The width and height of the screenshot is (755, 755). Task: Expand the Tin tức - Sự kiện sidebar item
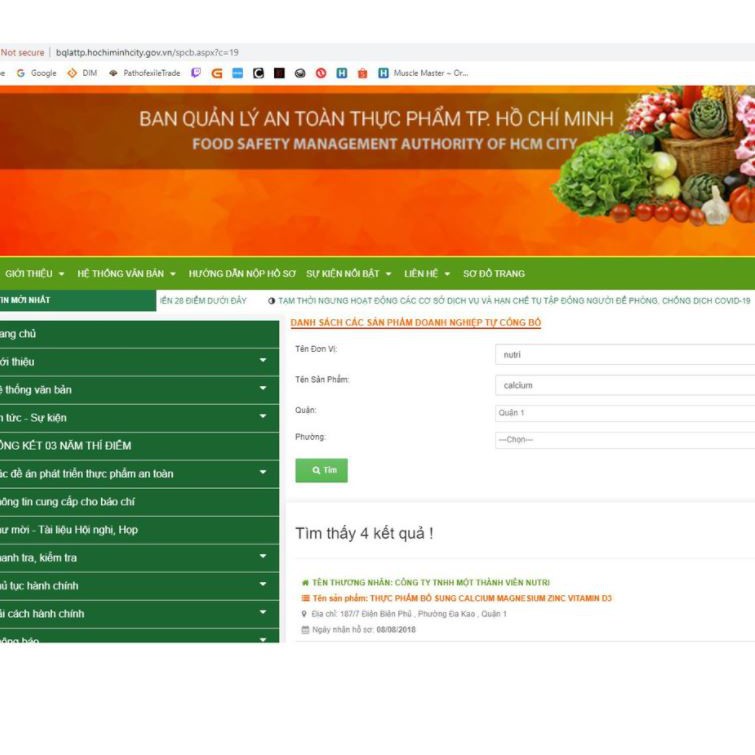pyautogui.click(x=263, y=417)
